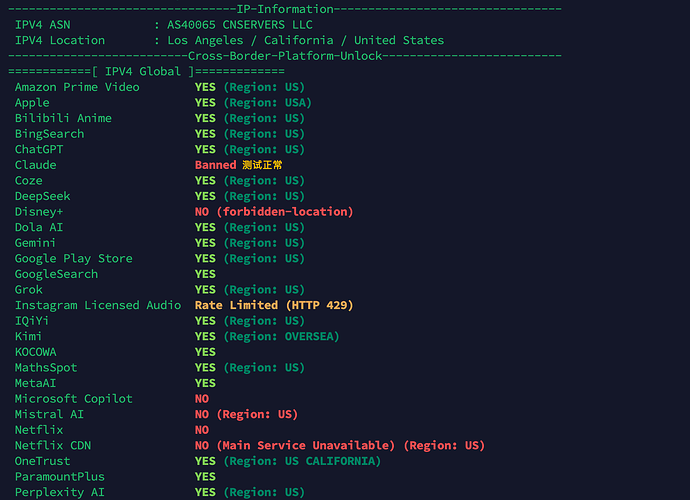Click 'YES (Region: US)' result for Perplexity AI
The image size is (690, 500).
pyautogui.click(x=250, y=493)
